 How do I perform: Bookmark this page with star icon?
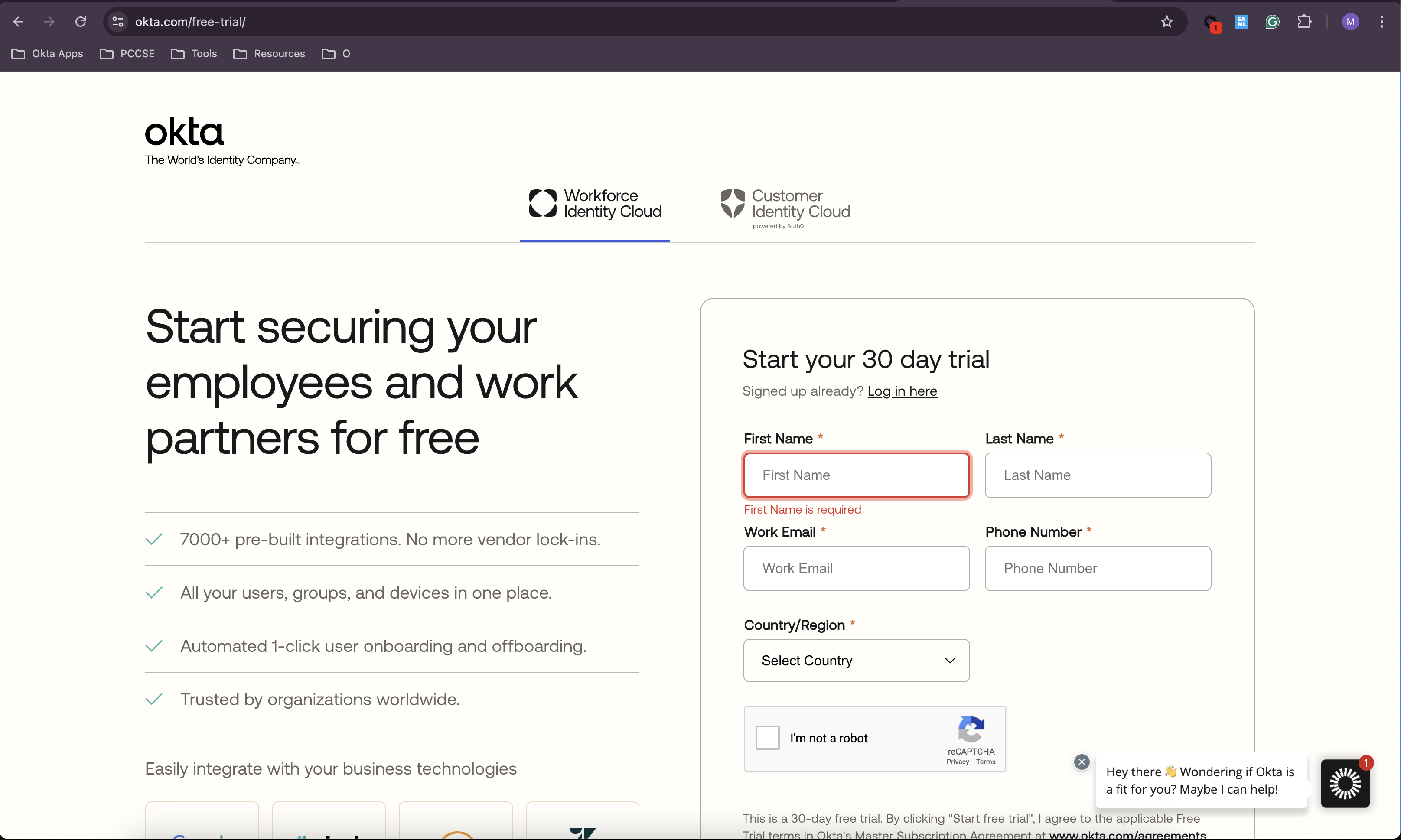1166,22
